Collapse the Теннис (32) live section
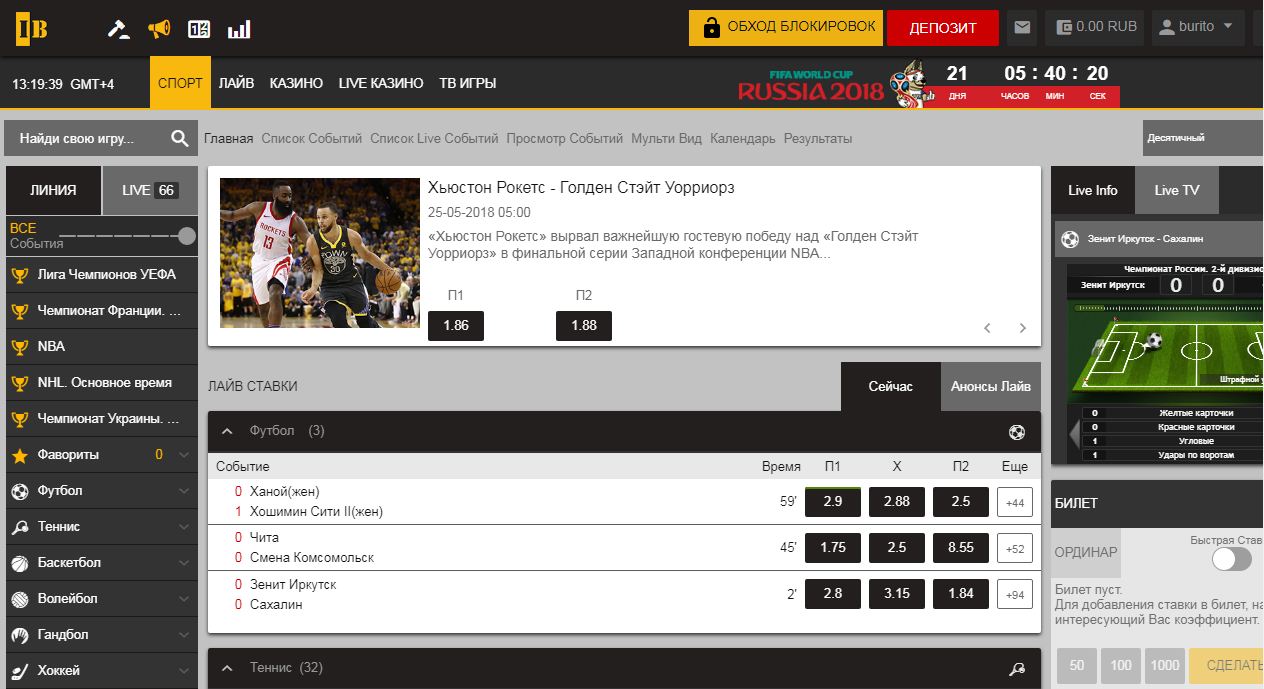1264x689 pixels. 227,668
